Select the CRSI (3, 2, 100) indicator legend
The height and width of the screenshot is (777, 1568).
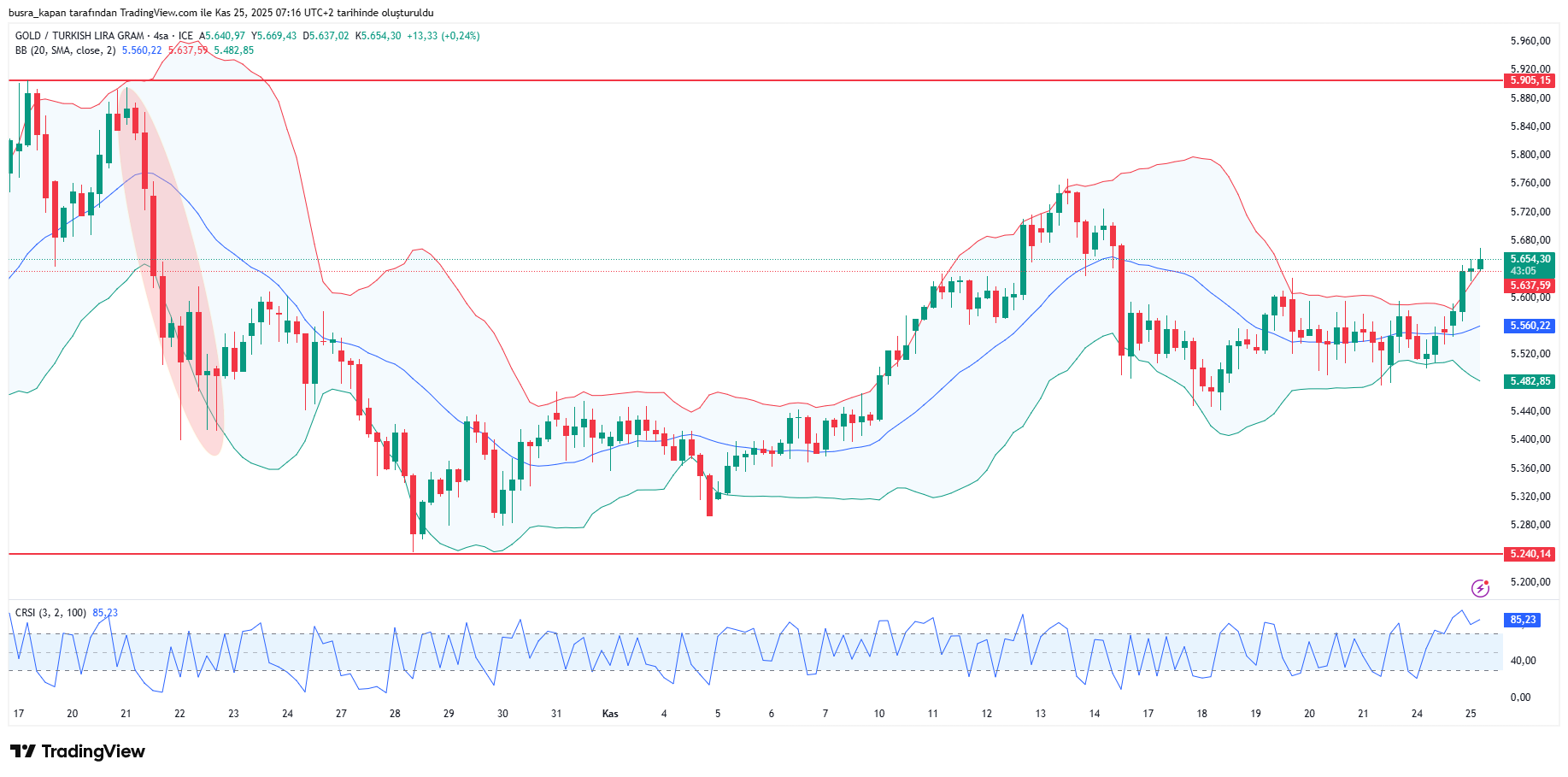pos(50,613)
